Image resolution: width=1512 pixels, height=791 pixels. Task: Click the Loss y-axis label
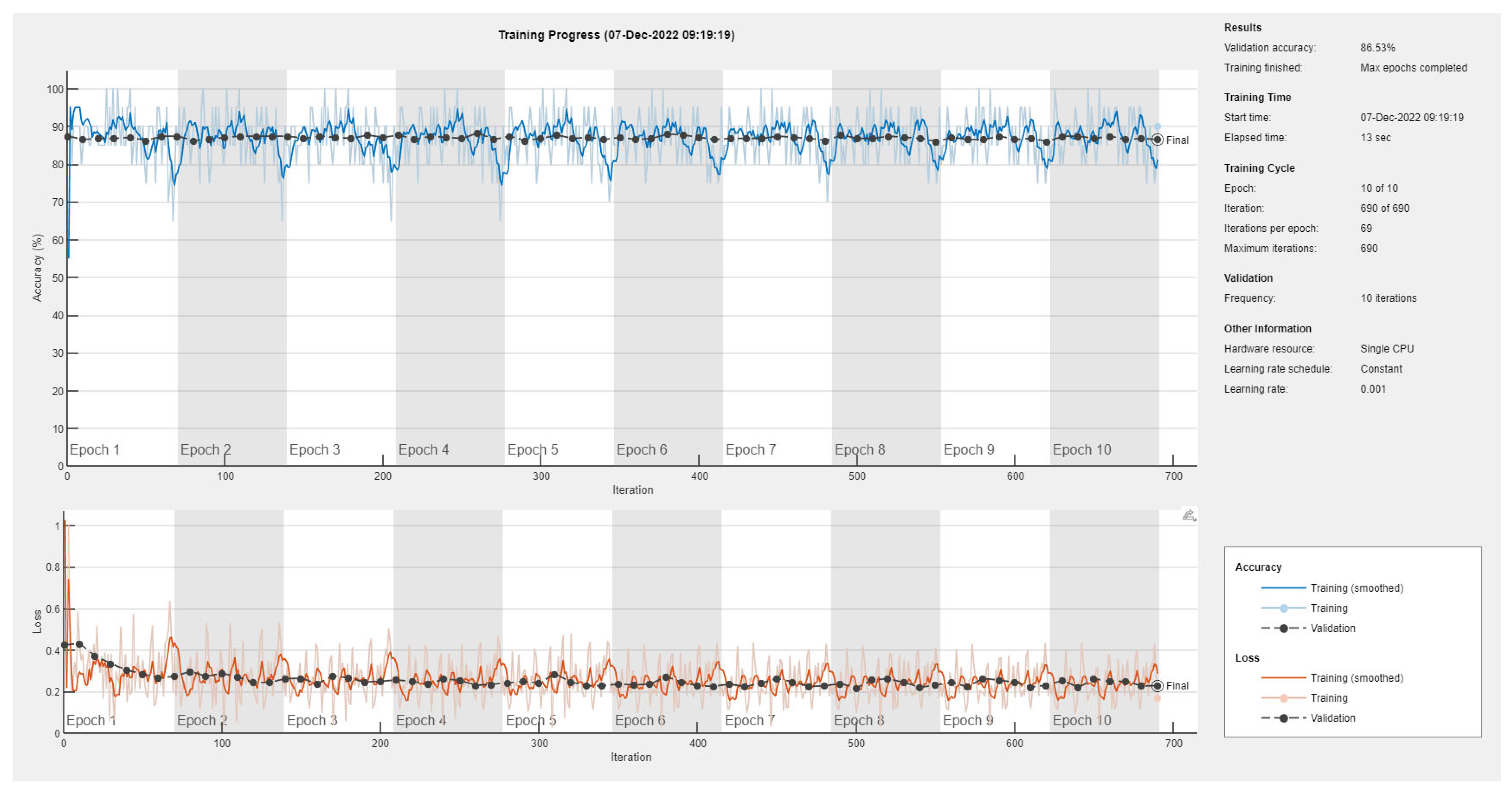click(37, 621)
